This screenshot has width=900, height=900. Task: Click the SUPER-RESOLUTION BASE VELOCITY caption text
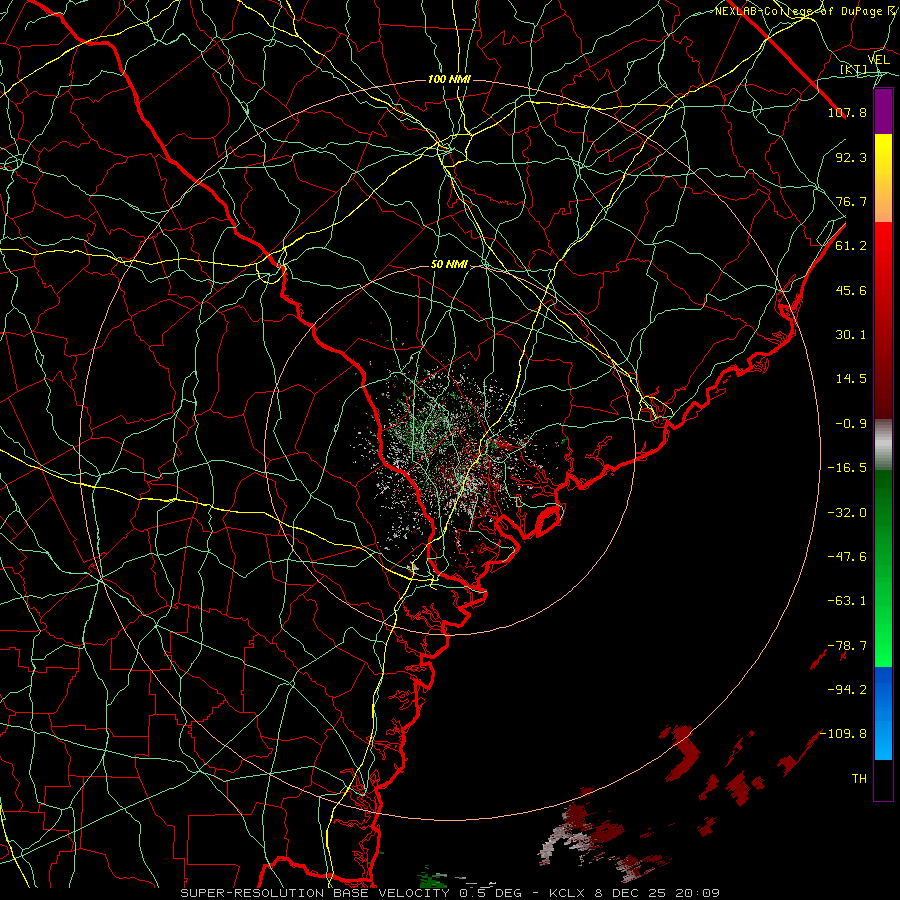click(315, 893)
